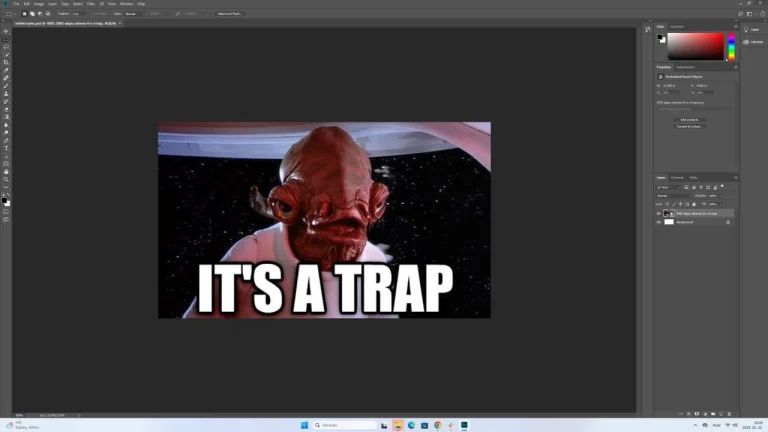Switch to the Paths tab

694,177
